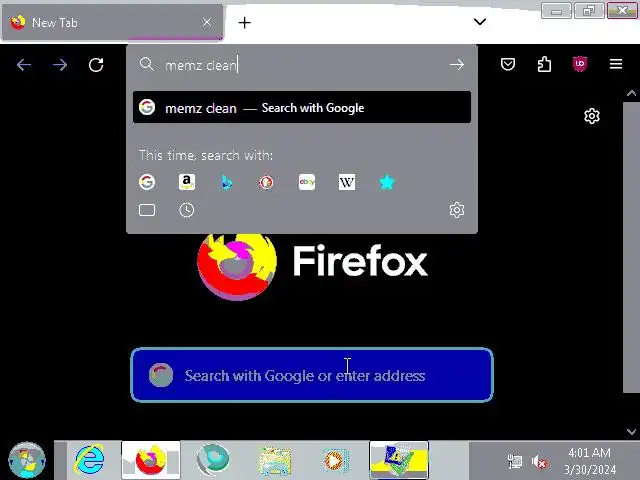640x480 pixels.
Task: Open the network tray icon
Action: pos(515,462)
